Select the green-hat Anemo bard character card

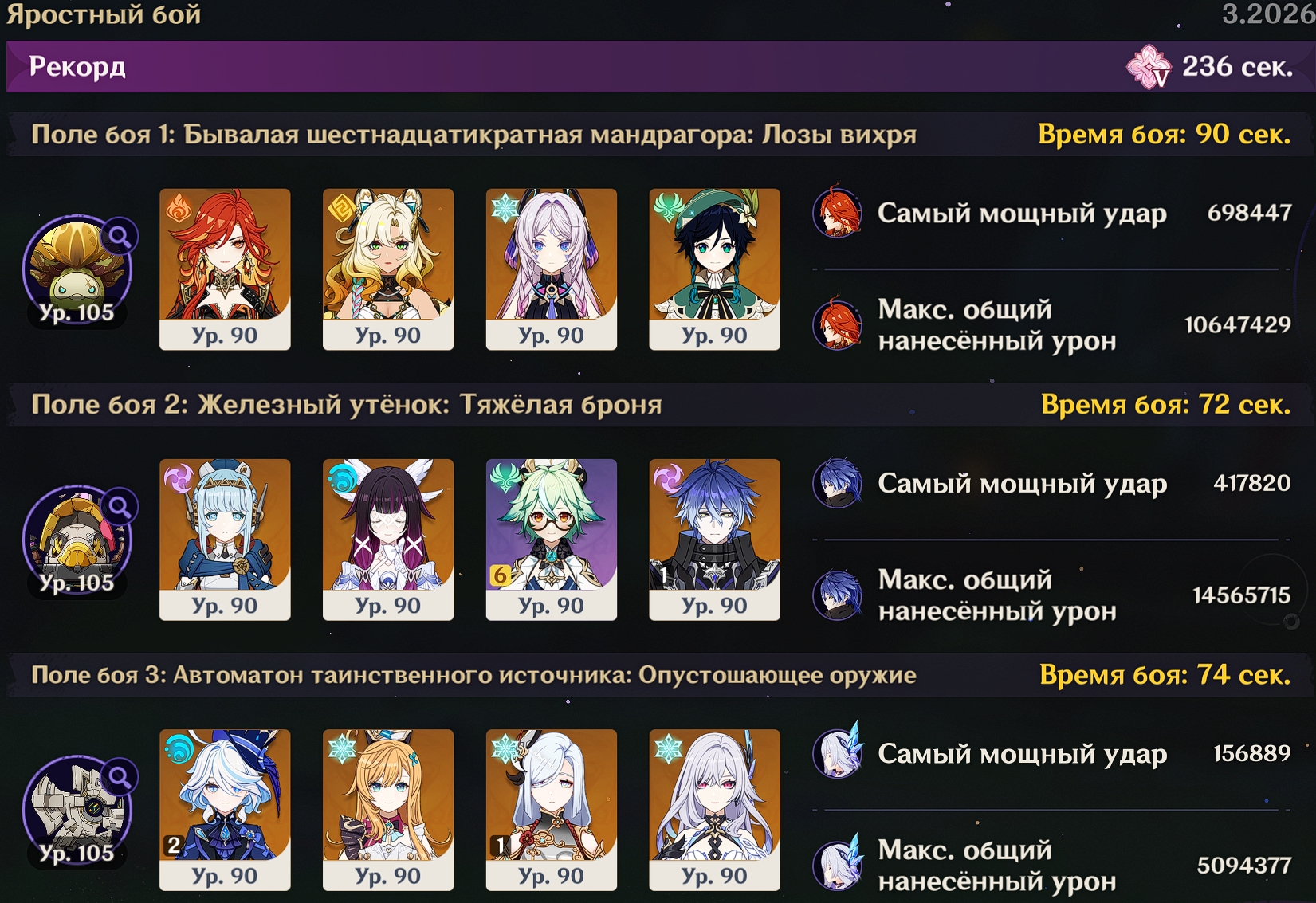point(715,269)
